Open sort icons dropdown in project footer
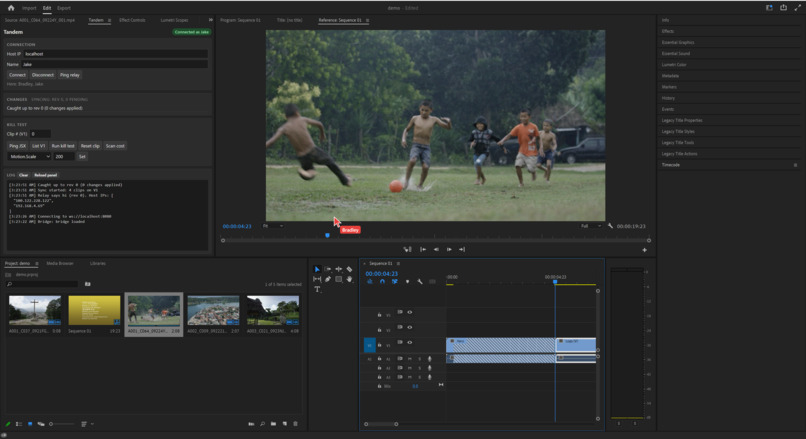The image size is (806, 439). pyautogui.click(x=87, y=424)
